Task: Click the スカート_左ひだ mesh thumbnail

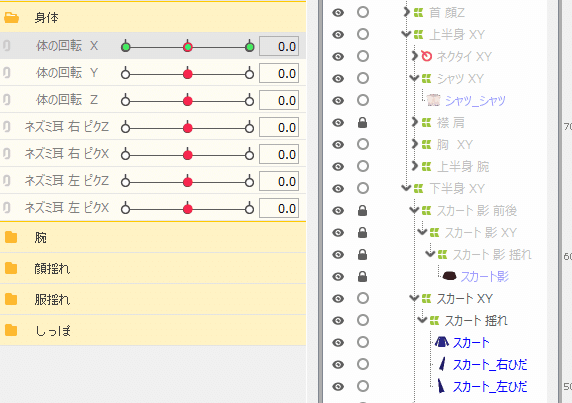Action: 441,386
